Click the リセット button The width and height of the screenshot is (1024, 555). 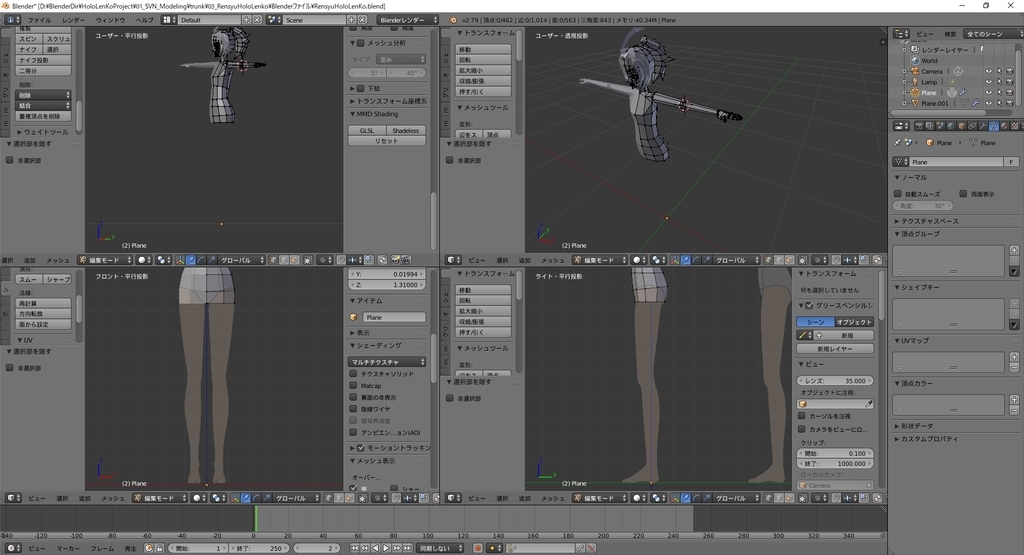click(387, 141)
